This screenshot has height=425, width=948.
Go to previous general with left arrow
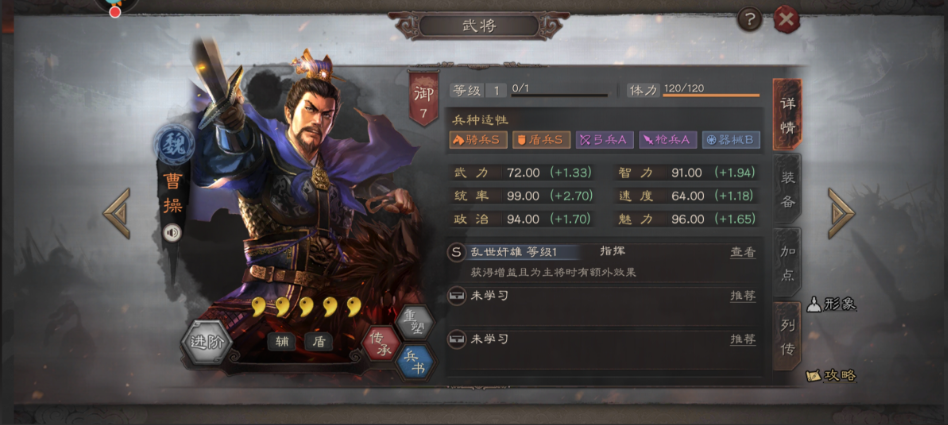click(117, 213)
